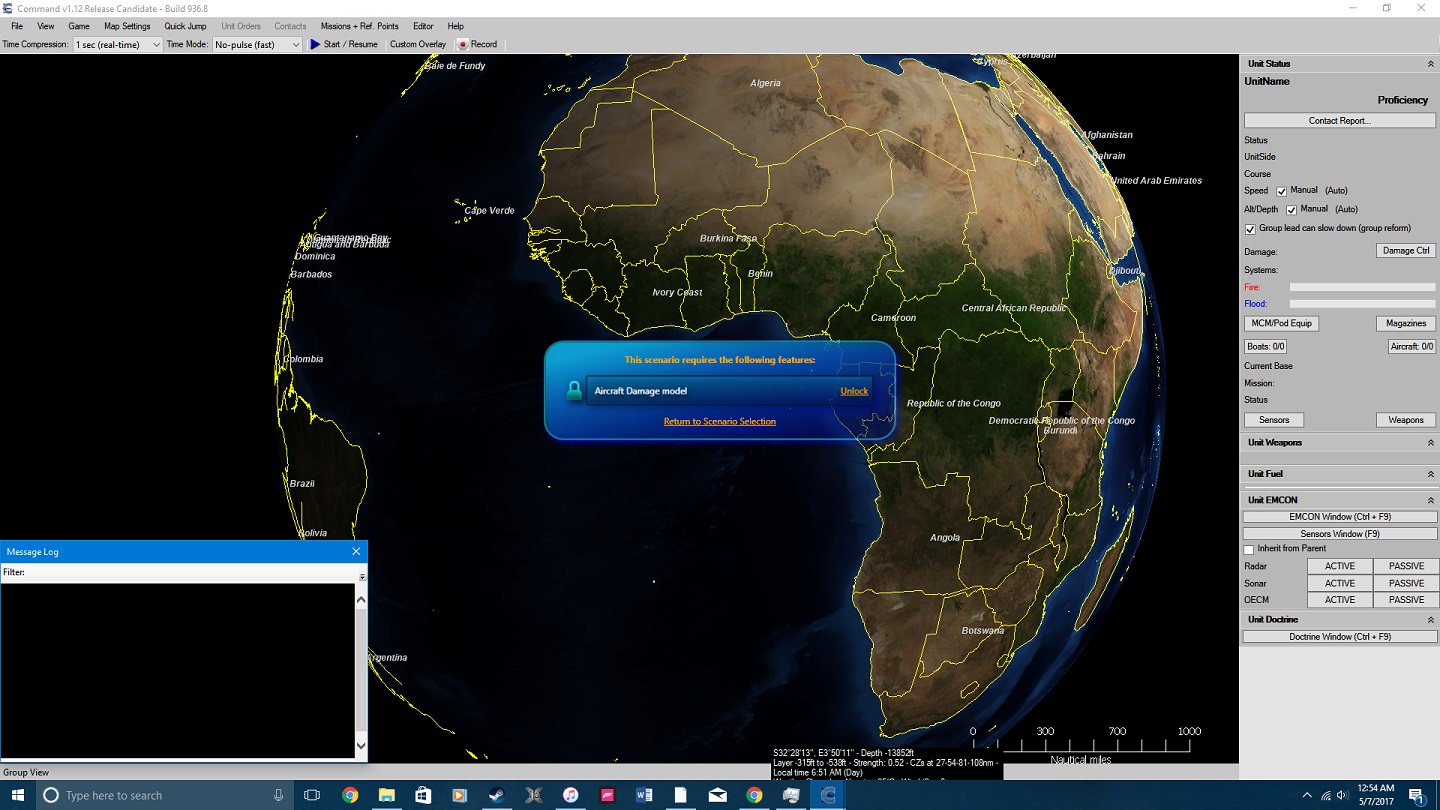Open Damage Ctrl window
This screenshot has width=1440, height=810.
(x=1406, y=251)
